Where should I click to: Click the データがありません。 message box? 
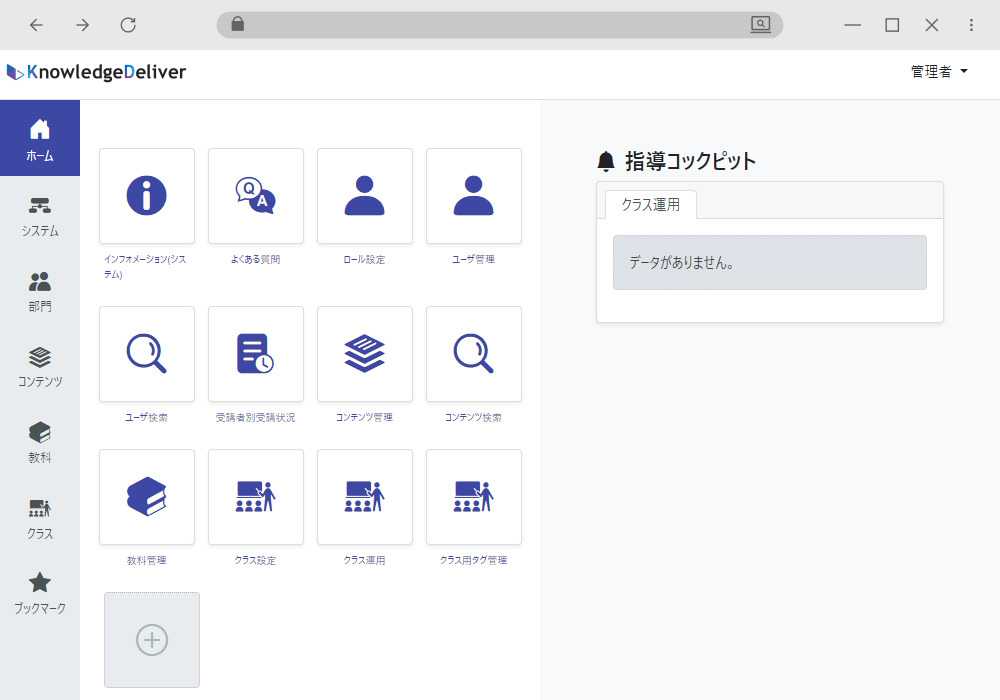point(770,263)
